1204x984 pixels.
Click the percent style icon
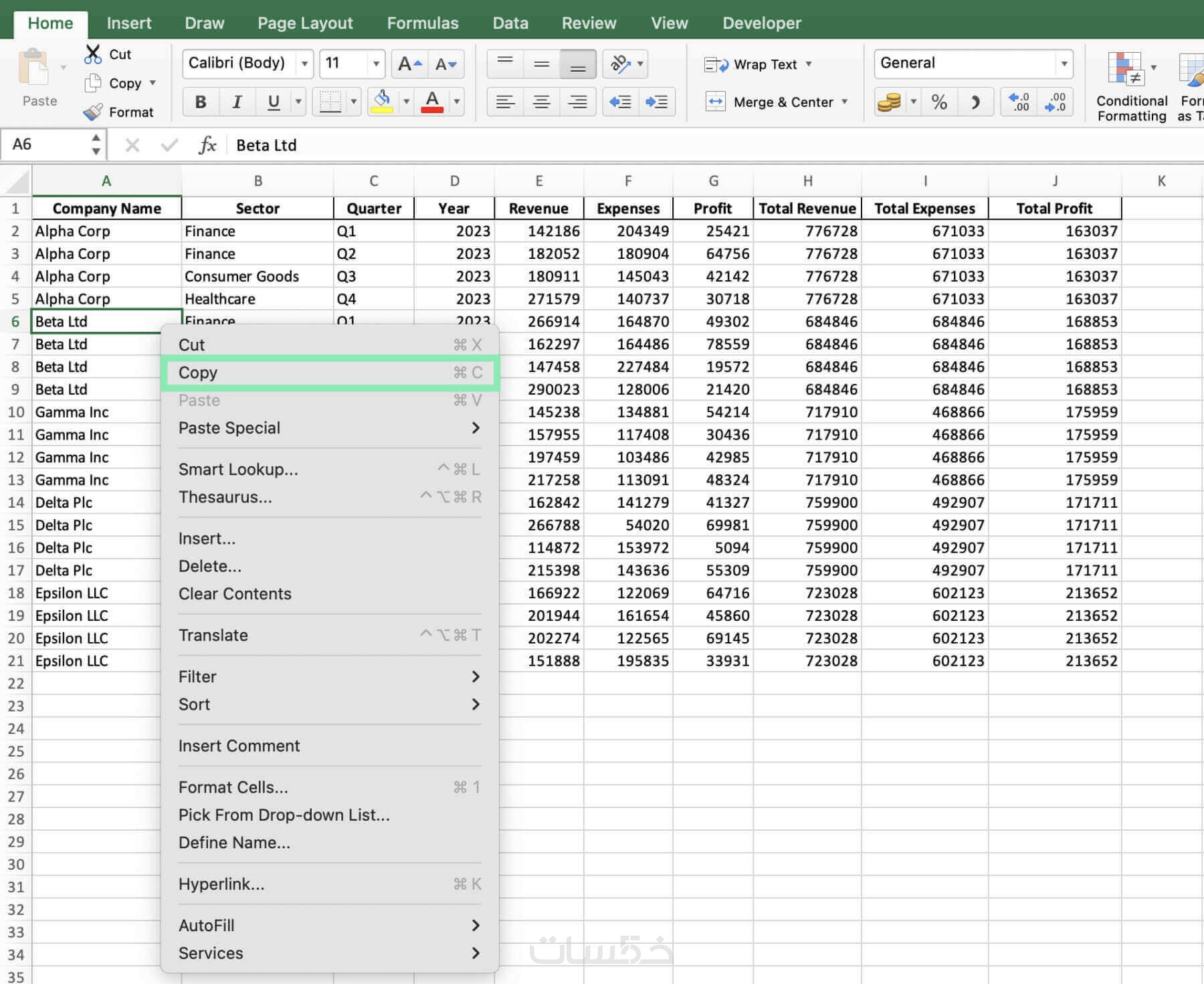(938, 102)
